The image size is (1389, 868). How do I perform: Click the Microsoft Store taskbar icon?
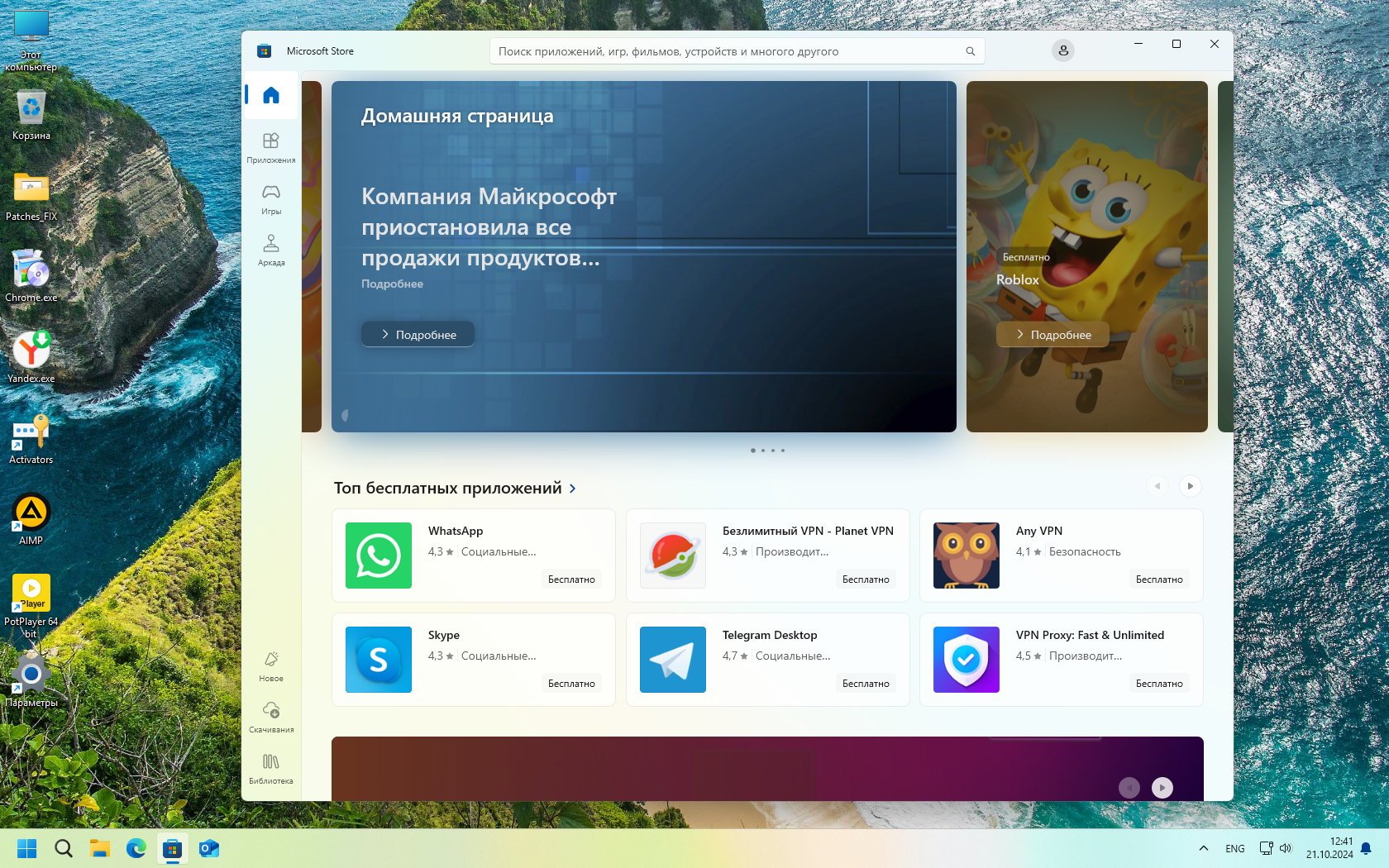click(x=173, y=848)
